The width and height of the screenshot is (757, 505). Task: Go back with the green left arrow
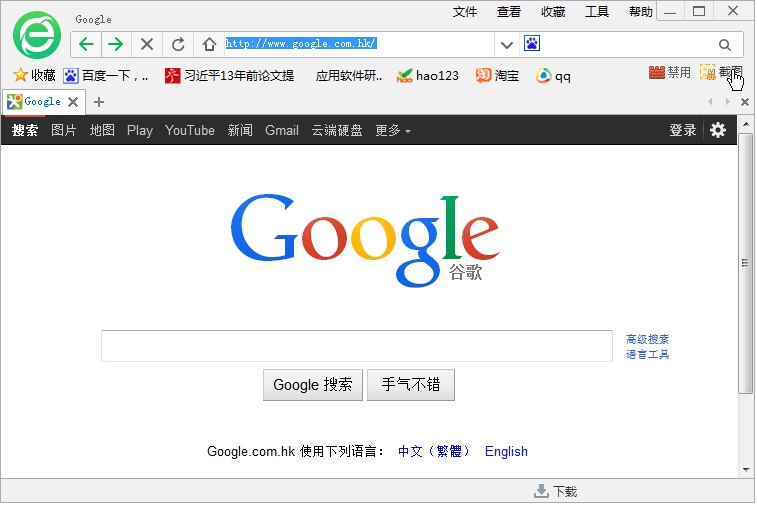click(x=86, y=44)
